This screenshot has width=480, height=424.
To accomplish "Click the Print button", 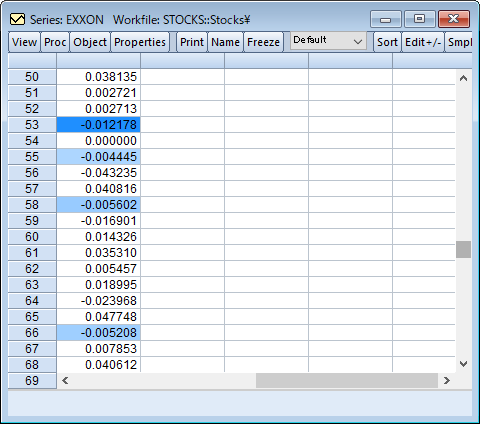I will tap(192, 42).
